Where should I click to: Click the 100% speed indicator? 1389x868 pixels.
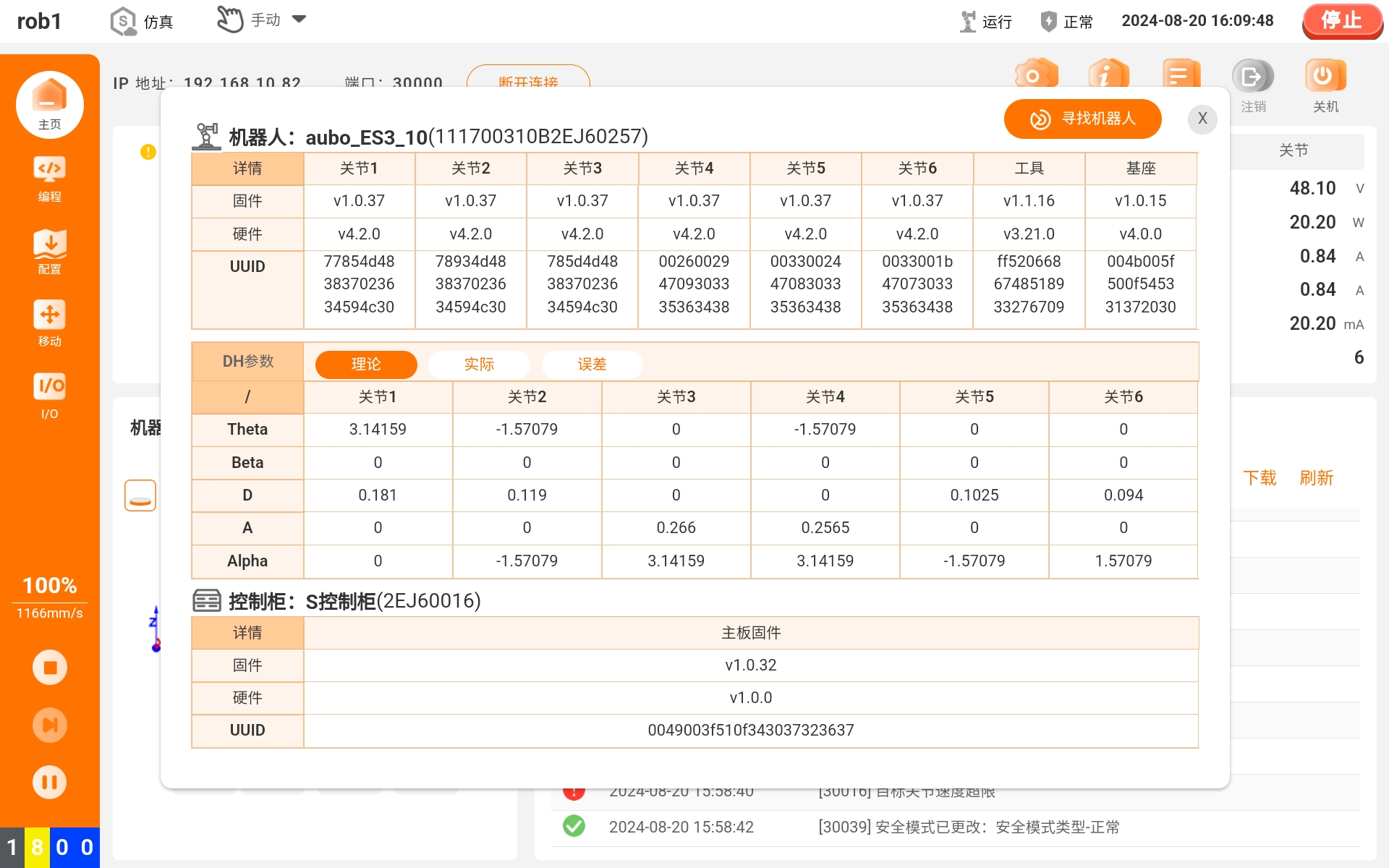coord(49,585)
